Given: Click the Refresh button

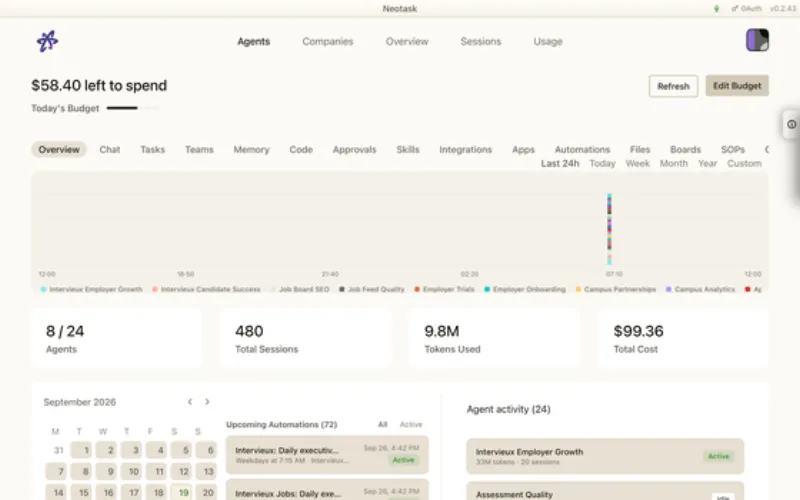Looking at the screenshot, I should tap(673, 86).
